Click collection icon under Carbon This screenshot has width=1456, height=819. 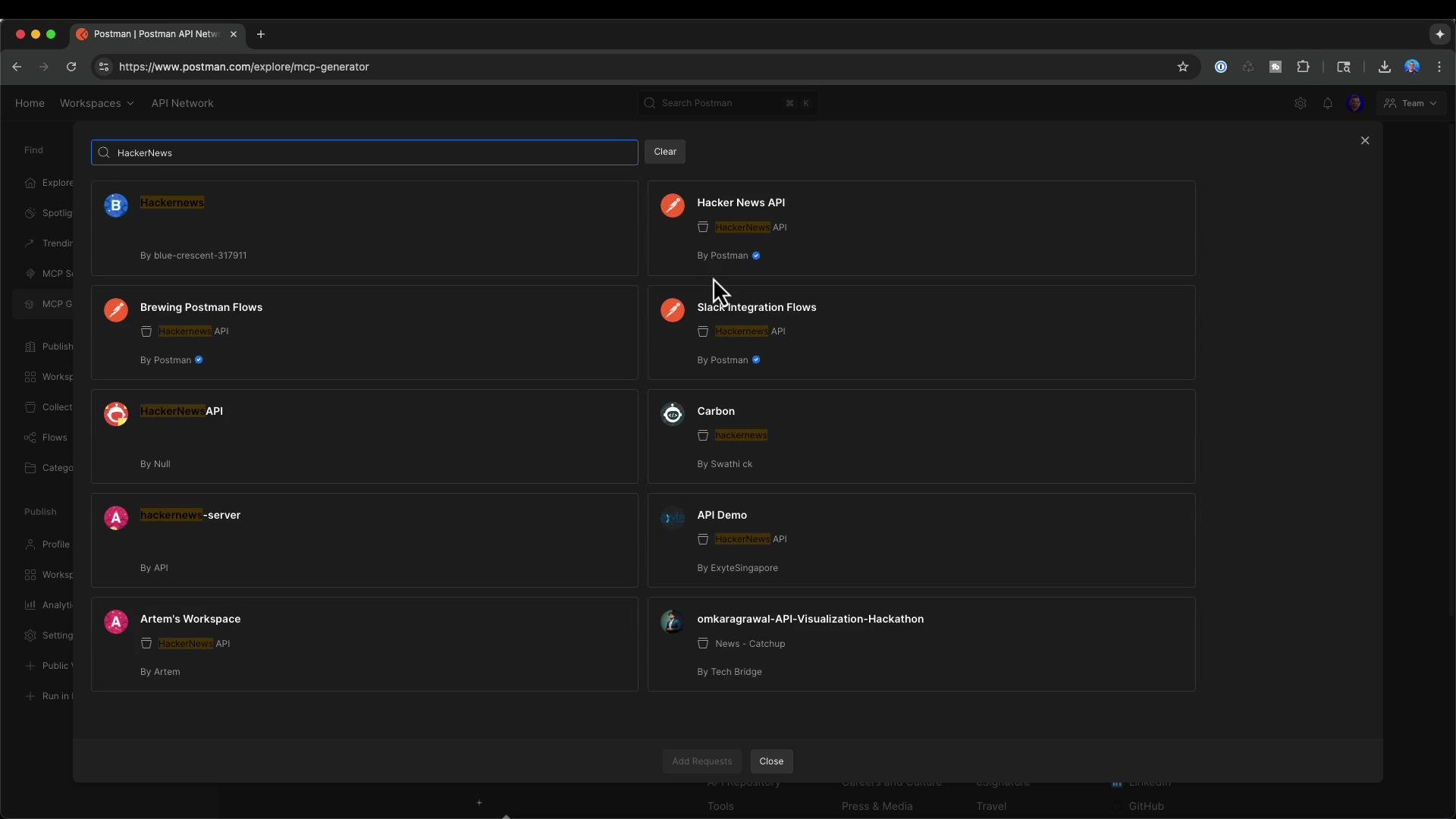[x=703, y=435]
